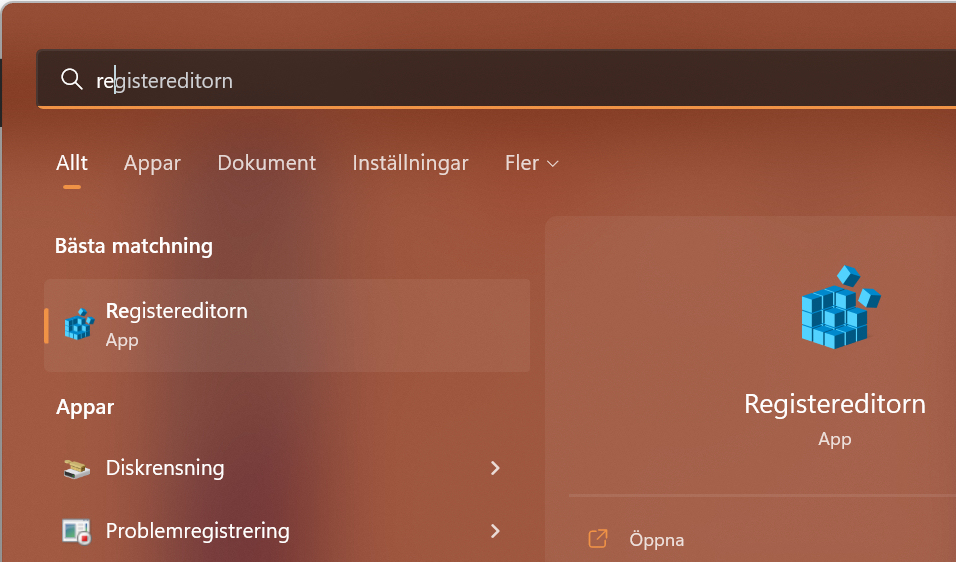Click the Öppna external-link icon
Image resolution: width=956 pixels, height=562 pixels.
tap(598, 538)
